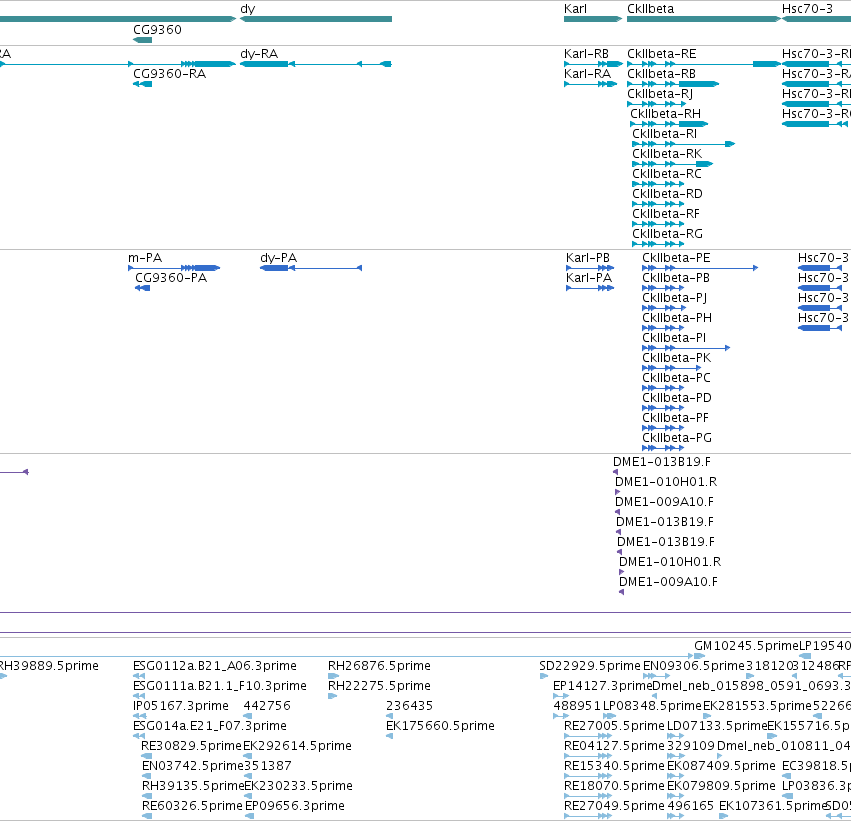
Task: Choose the CkIIbeta-PC protein label
Action: (676, 378)
